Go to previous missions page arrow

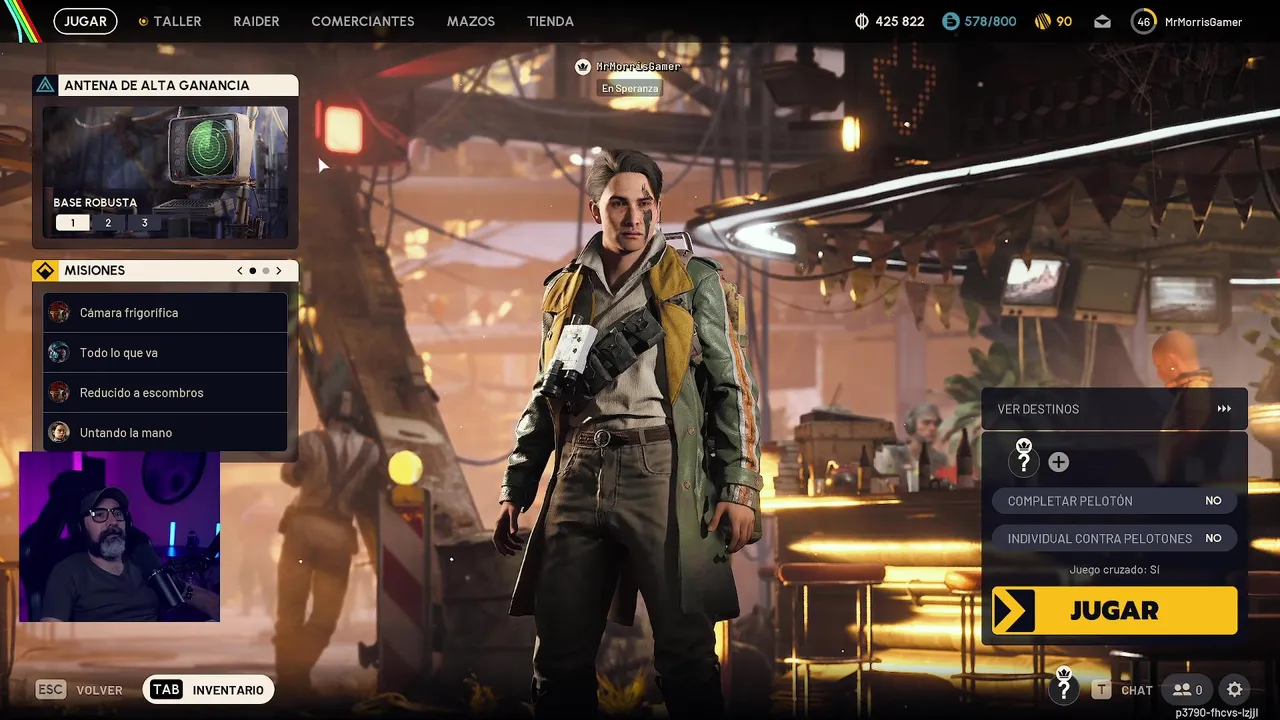pos(240,271)
